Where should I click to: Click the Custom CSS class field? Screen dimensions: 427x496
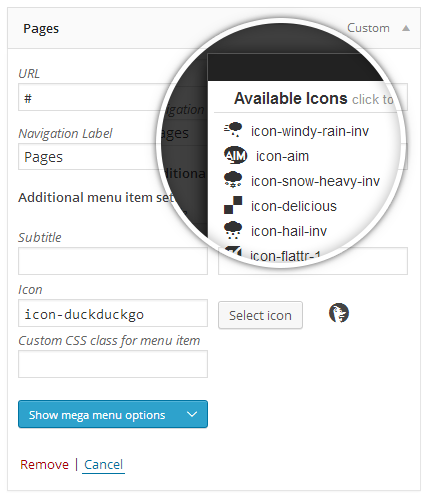[113, 364]
